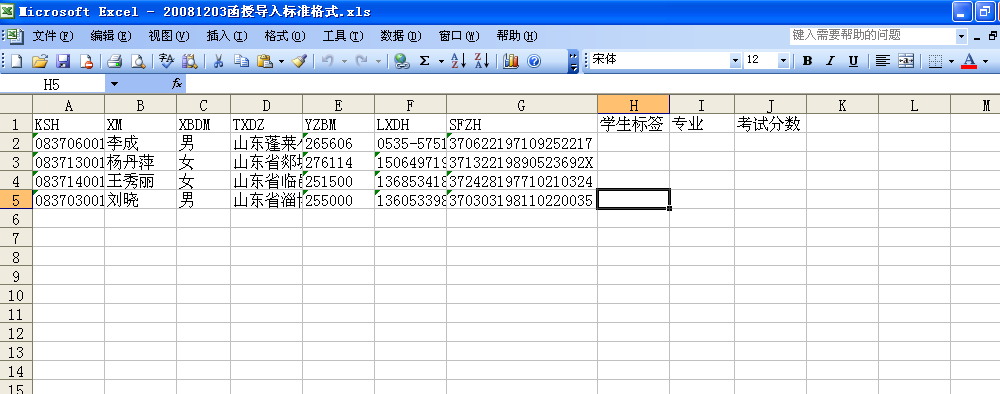Click the Name Box showing H5
Viewport: 1000px width, 394px height.
(x=52, y=84)
